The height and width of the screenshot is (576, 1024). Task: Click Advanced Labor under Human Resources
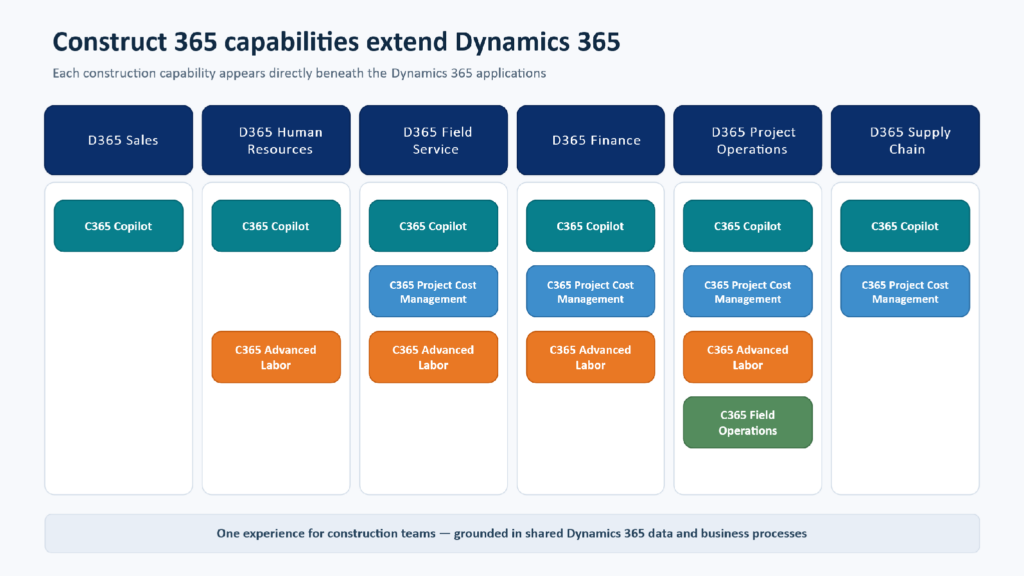click(x=276, y=357)
